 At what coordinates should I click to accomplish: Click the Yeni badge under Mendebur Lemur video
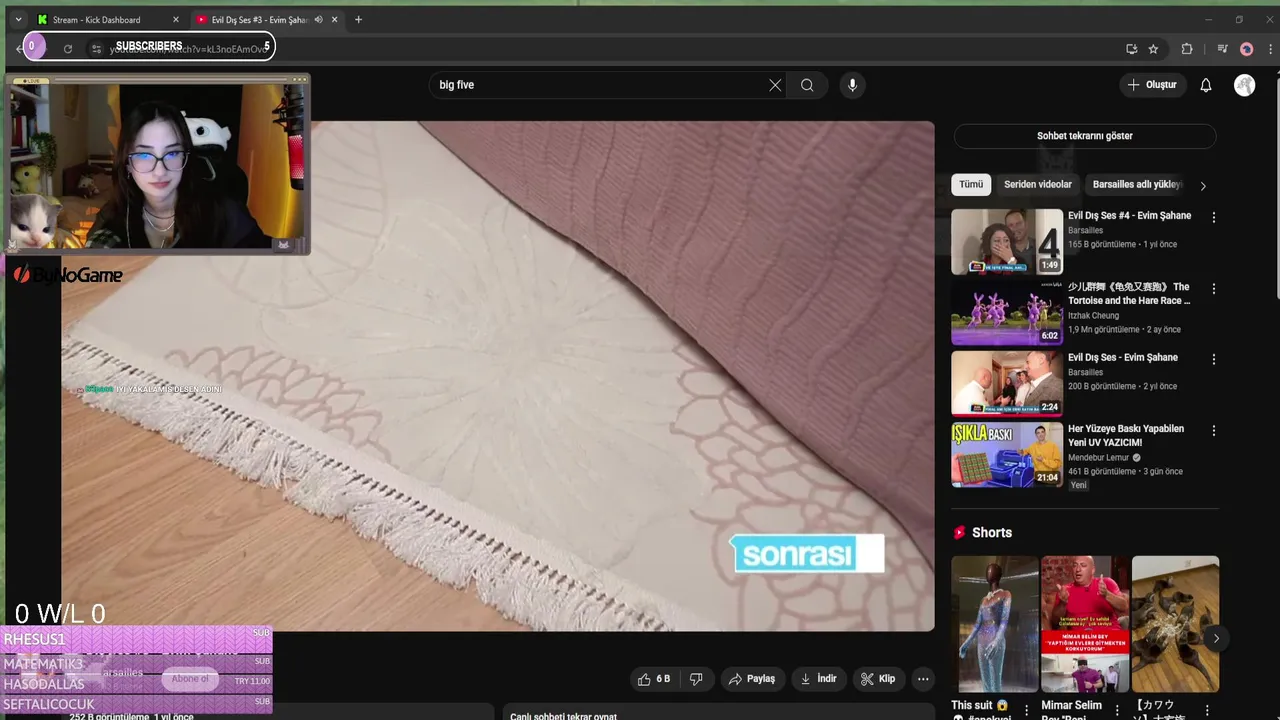tap(1078, 485)
